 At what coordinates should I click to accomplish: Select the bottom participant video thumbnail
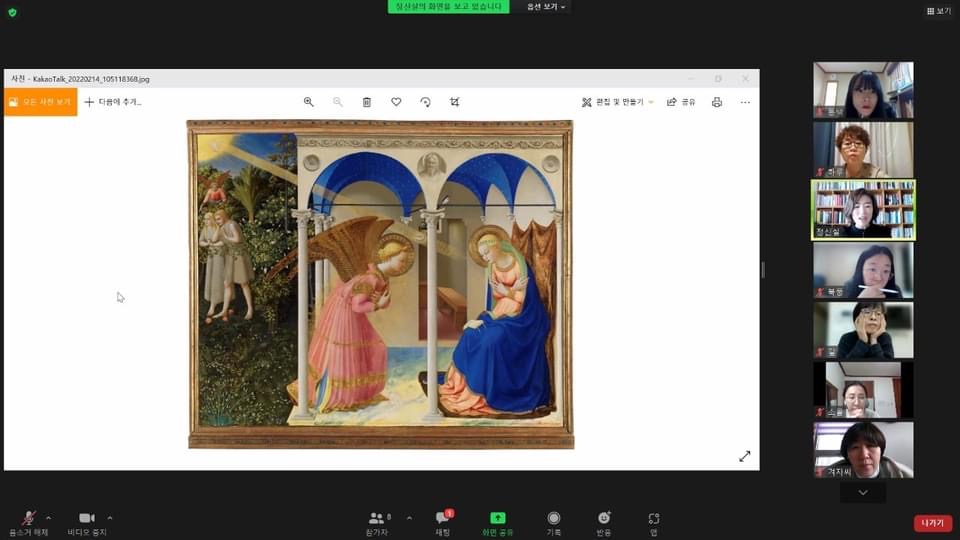[x=863, y=450]
